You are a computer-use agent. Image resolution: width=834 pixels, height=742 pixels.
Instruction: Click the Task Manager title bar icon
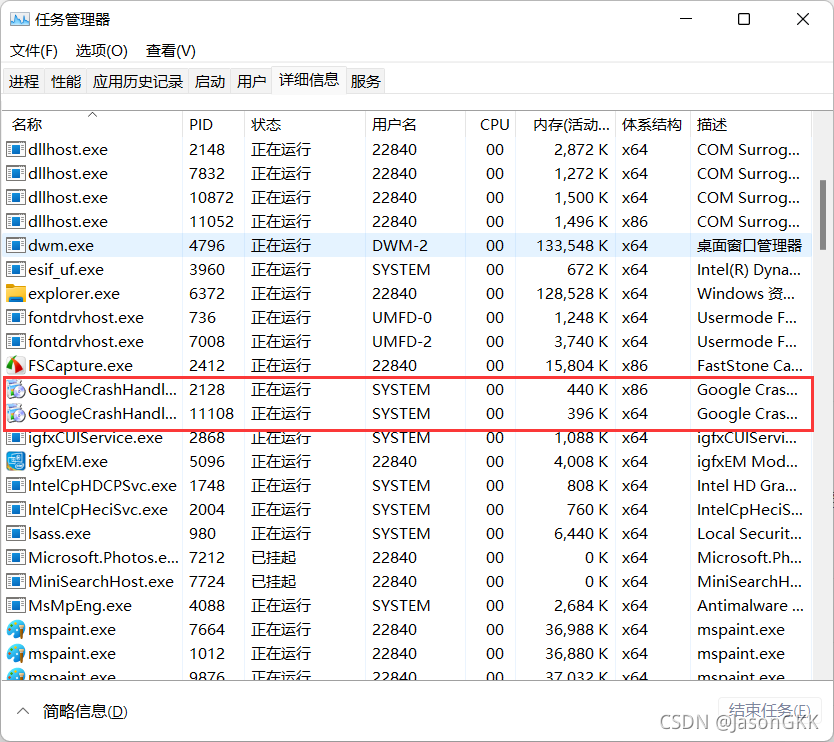point(20,20)
